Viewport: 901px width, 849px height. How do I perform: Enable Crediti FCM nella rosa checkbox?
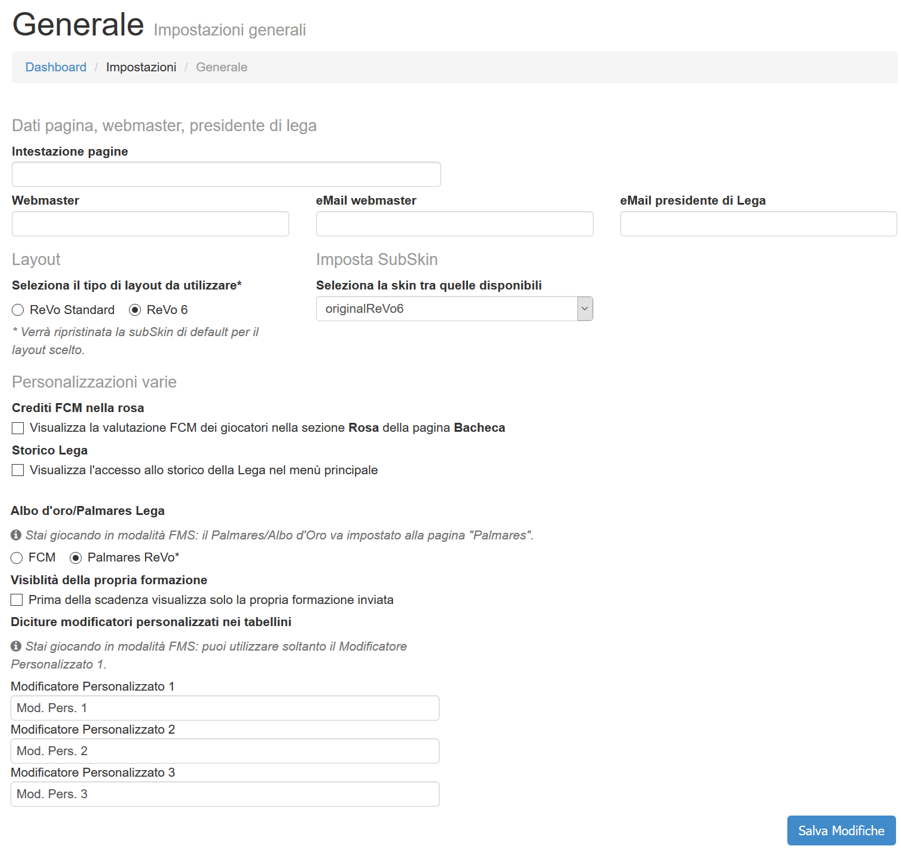pos(18,428)
